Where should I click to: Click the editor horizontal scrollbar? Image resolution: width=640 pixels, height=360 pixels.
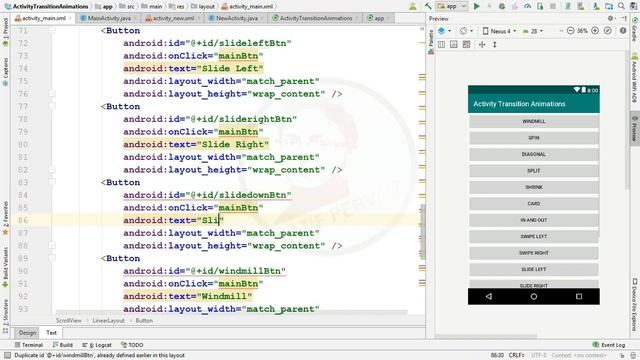(x=231, y=312)
